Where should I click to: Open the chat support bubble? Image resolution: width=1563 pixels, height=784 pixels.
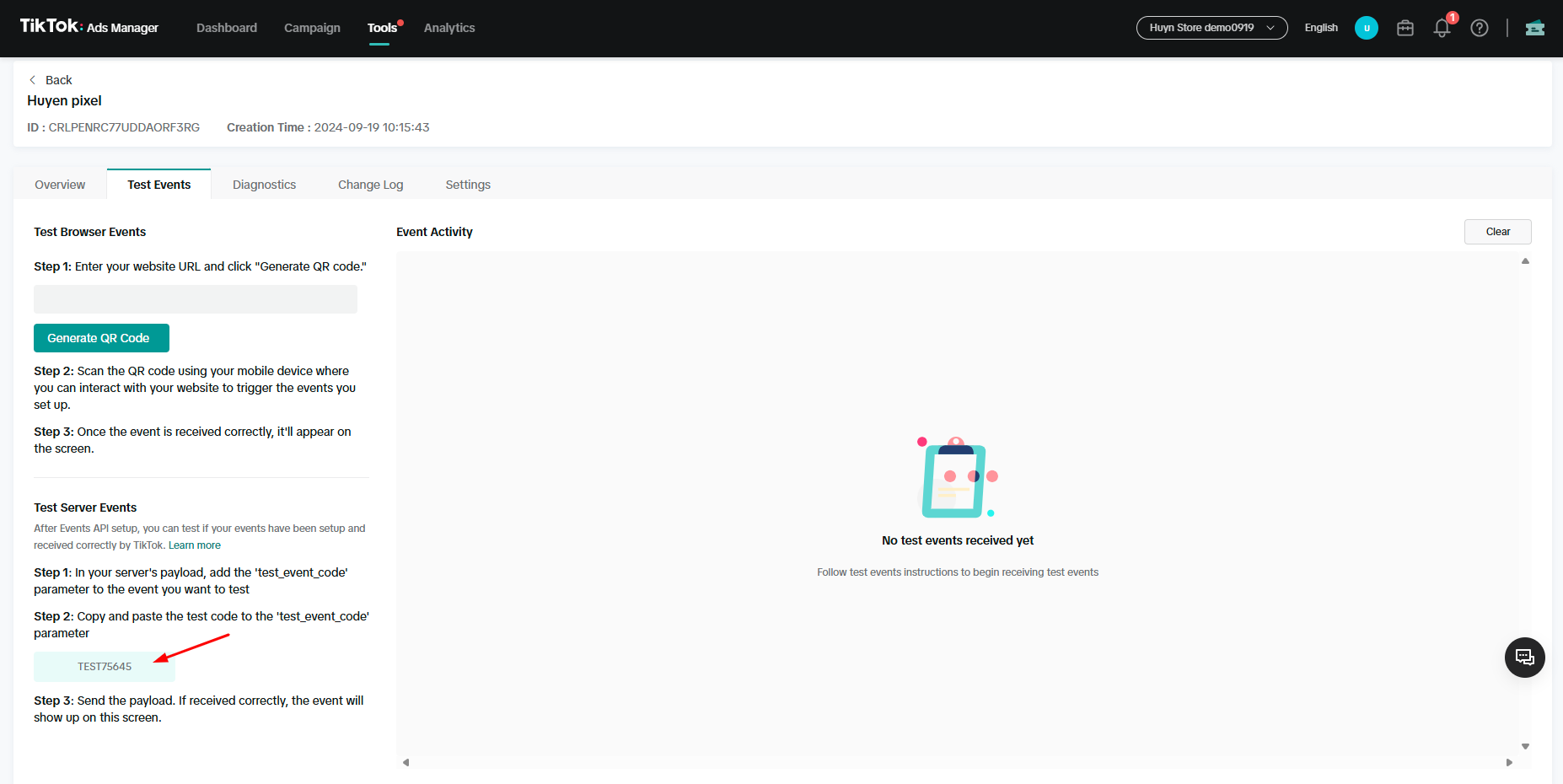pyautogui.click(x=1524, y=658)
